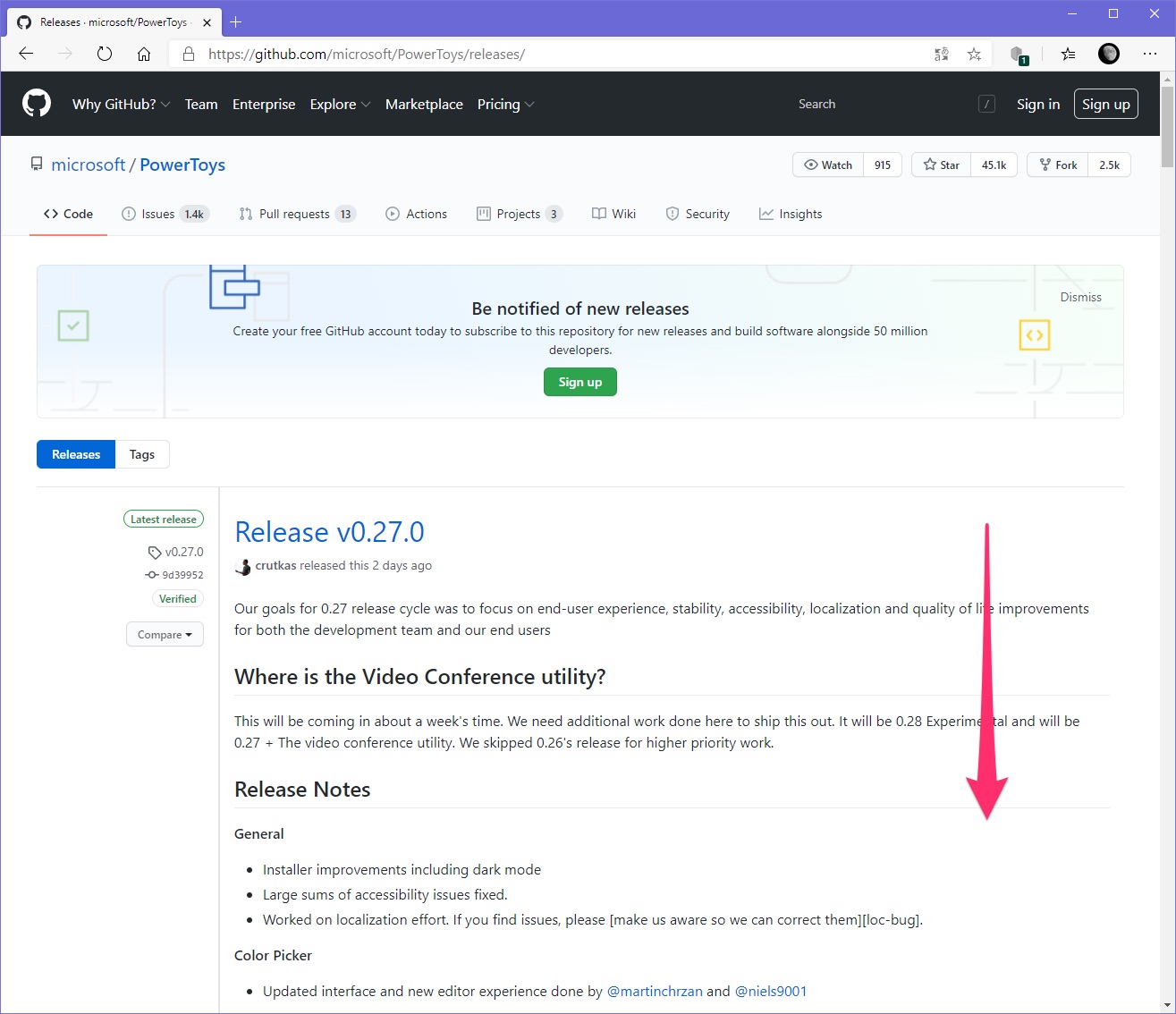Open the Insights tab
The width and height of the screenshot is (1176, 1014).
click(791, 214)
